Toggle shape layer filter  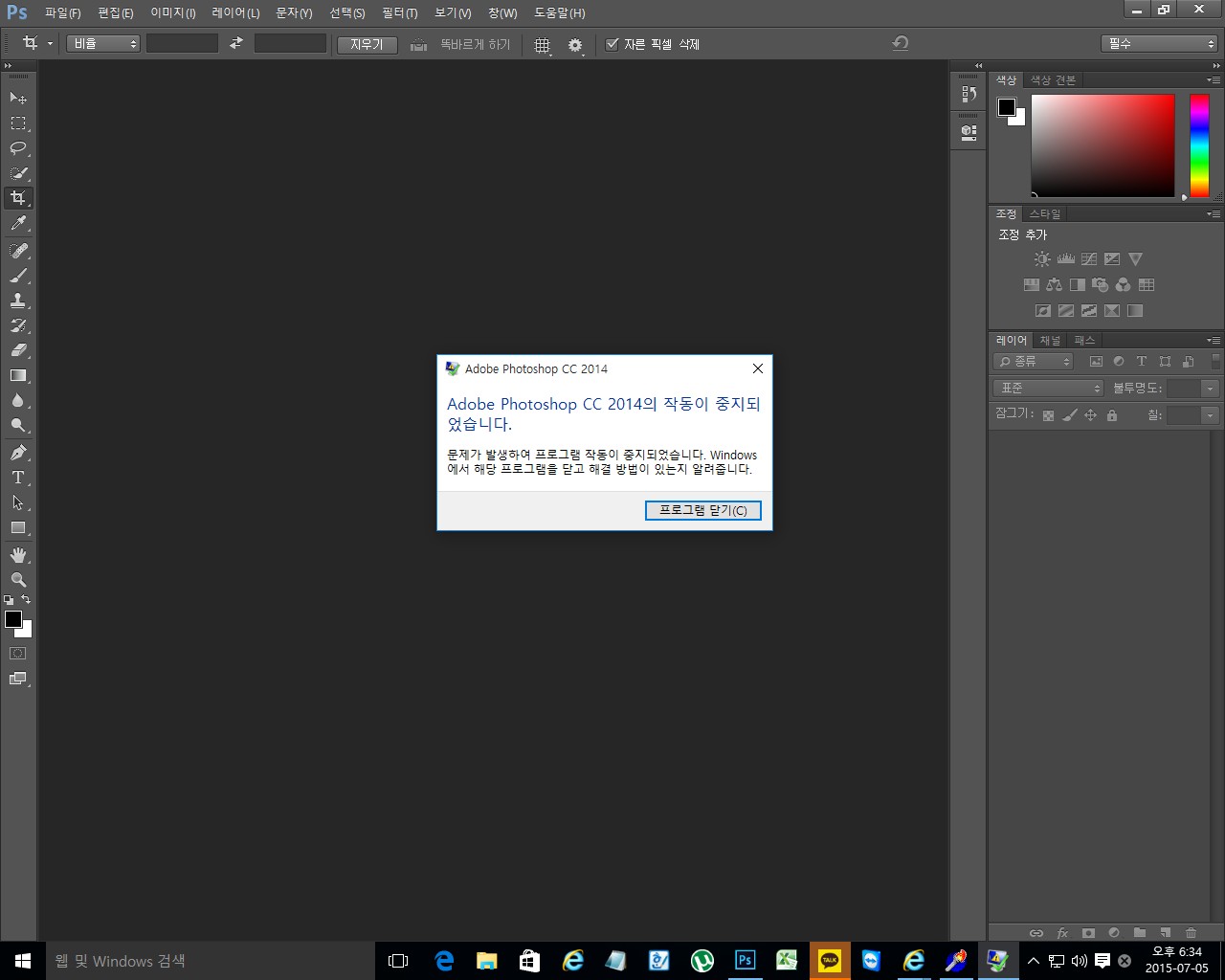[1165, 361]
